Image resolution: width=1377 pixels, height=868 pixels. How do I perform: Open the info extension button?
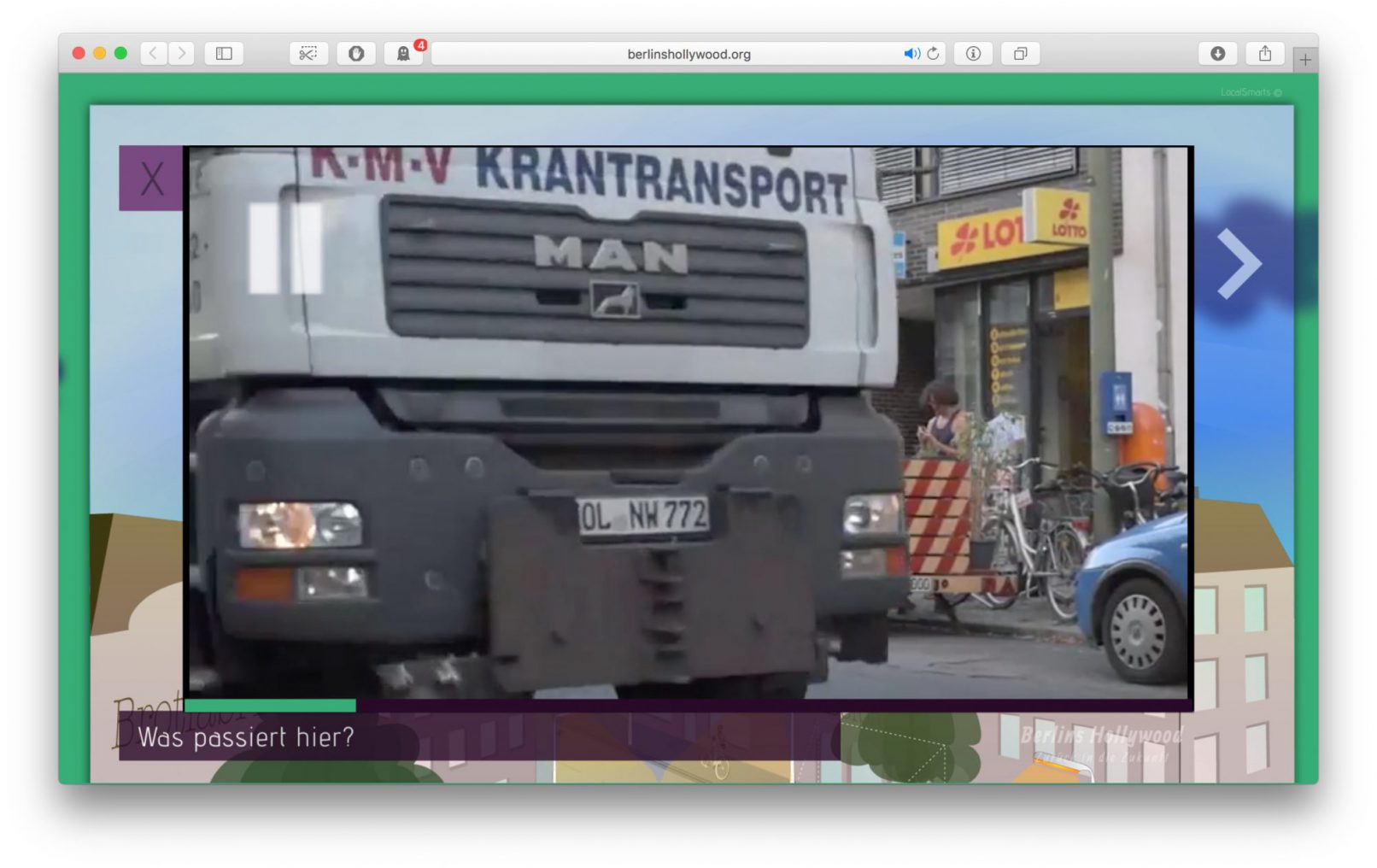click(973, 54)
